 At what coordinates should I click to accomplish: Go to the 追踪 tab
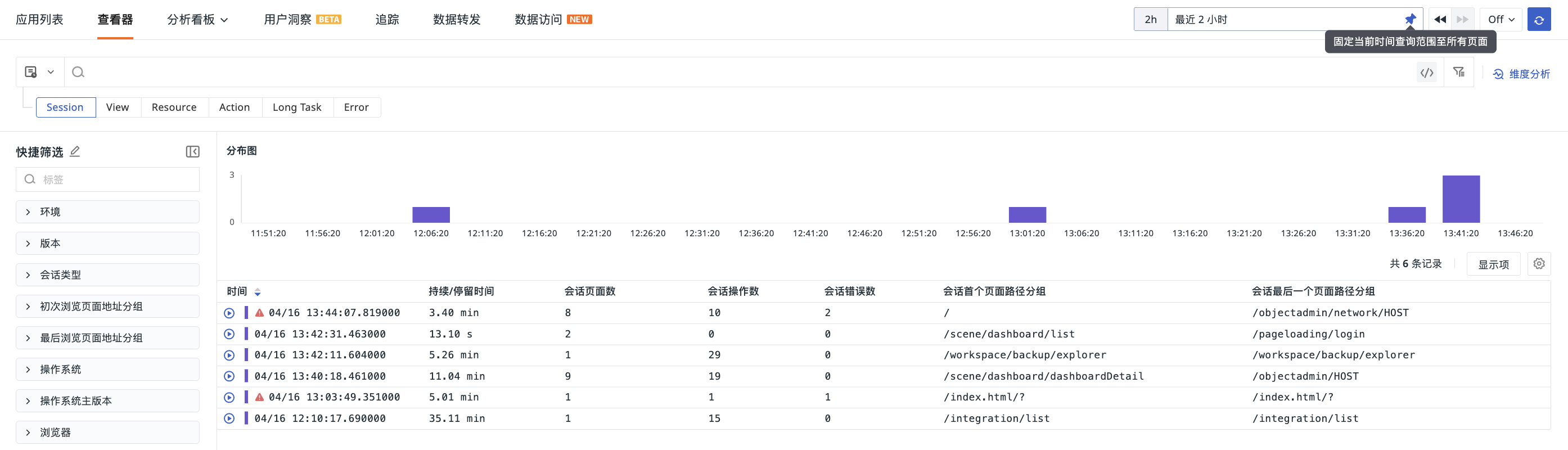386,20
